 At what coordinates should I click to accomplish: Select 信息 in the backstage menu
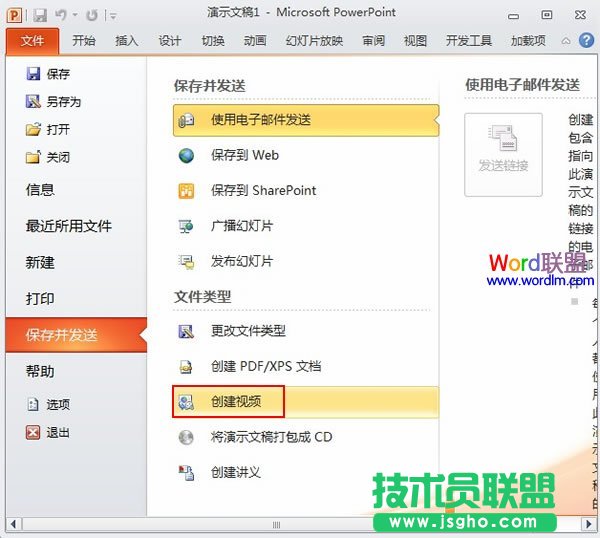tap(40, 190)
